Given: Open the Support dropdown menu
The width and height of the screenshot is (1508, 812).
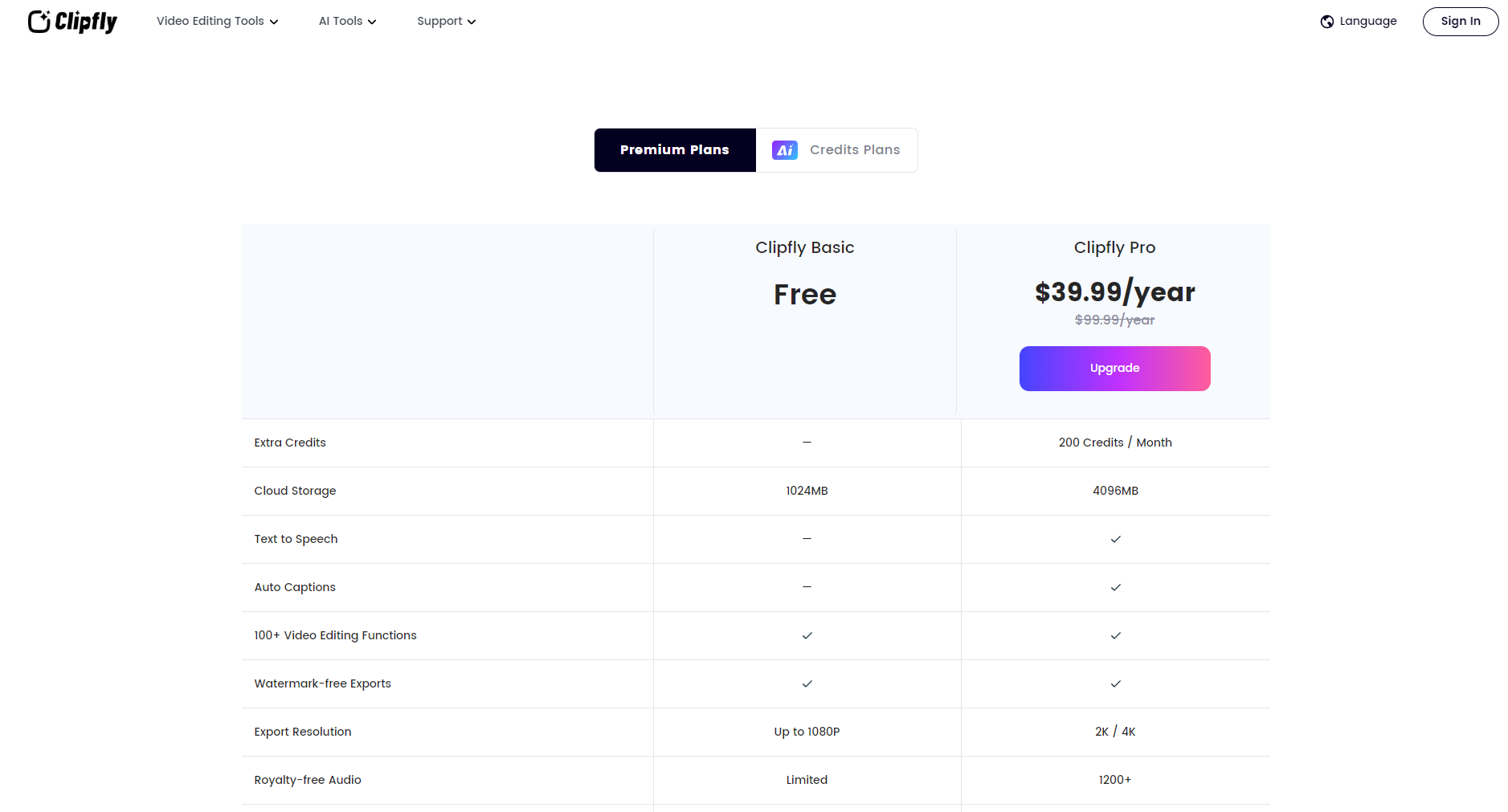Looking at the screenshot, I should [447, 22].
